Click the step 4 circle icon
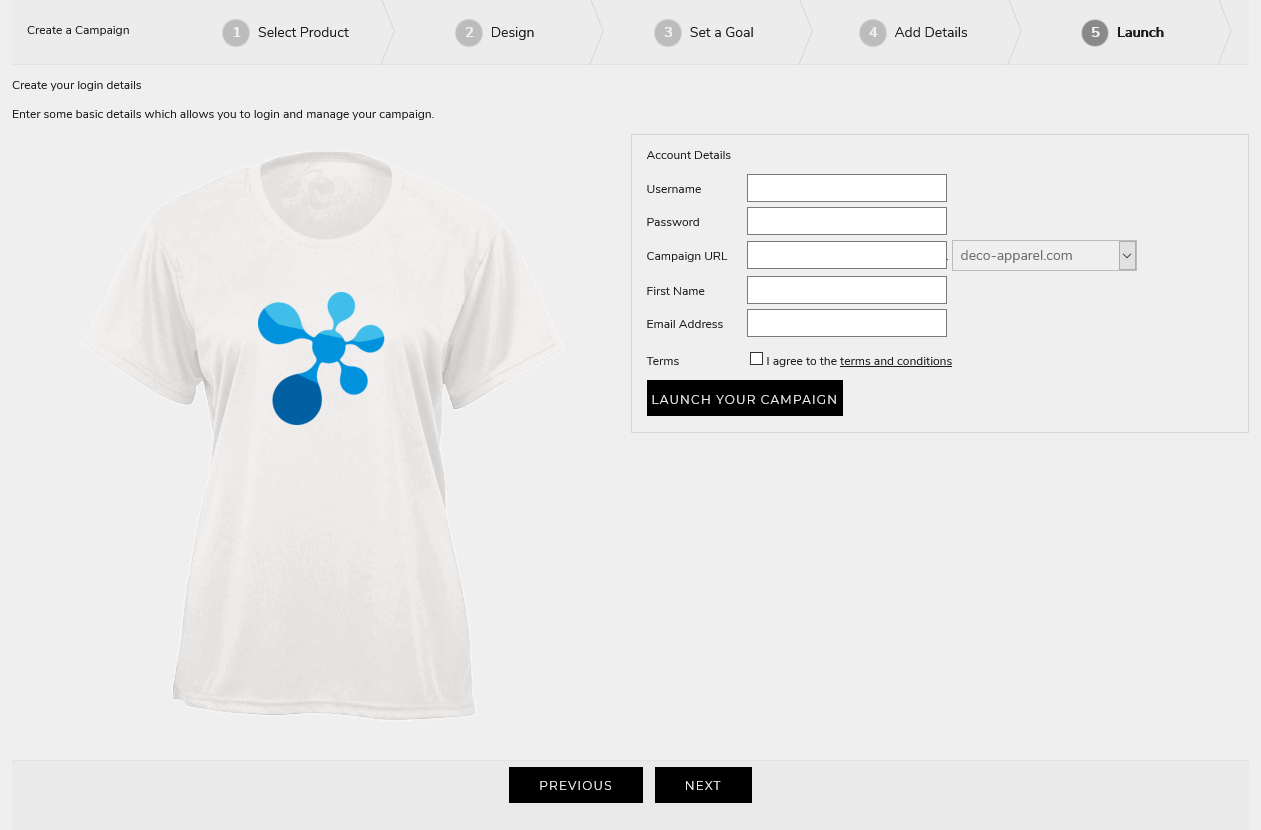 [x=873, y=33]
